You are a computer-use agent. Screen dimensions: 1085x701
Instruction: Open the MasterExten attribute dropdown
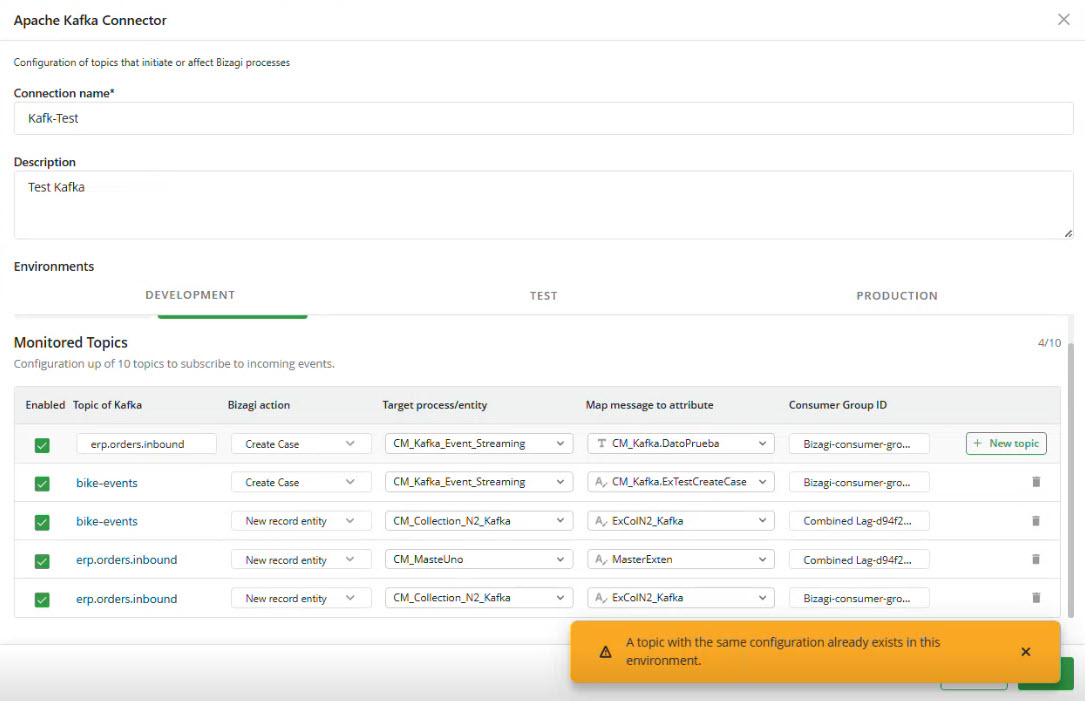coord(681,559)
